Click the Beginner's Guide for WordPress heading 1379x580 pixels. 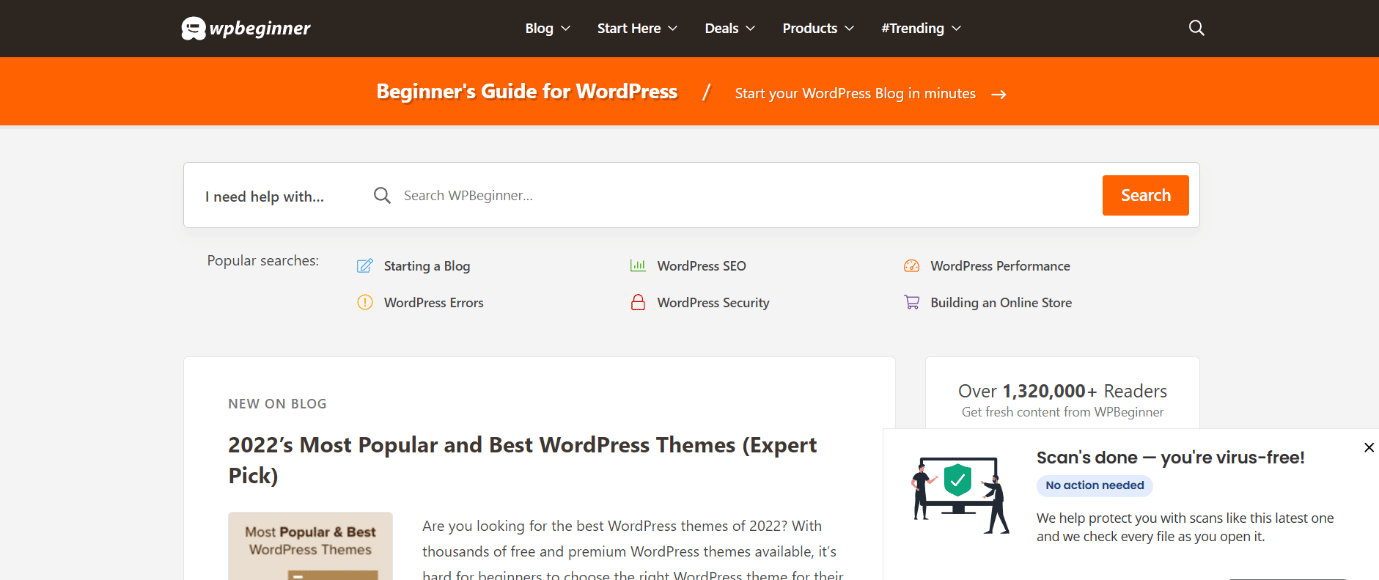coord(527,92)
